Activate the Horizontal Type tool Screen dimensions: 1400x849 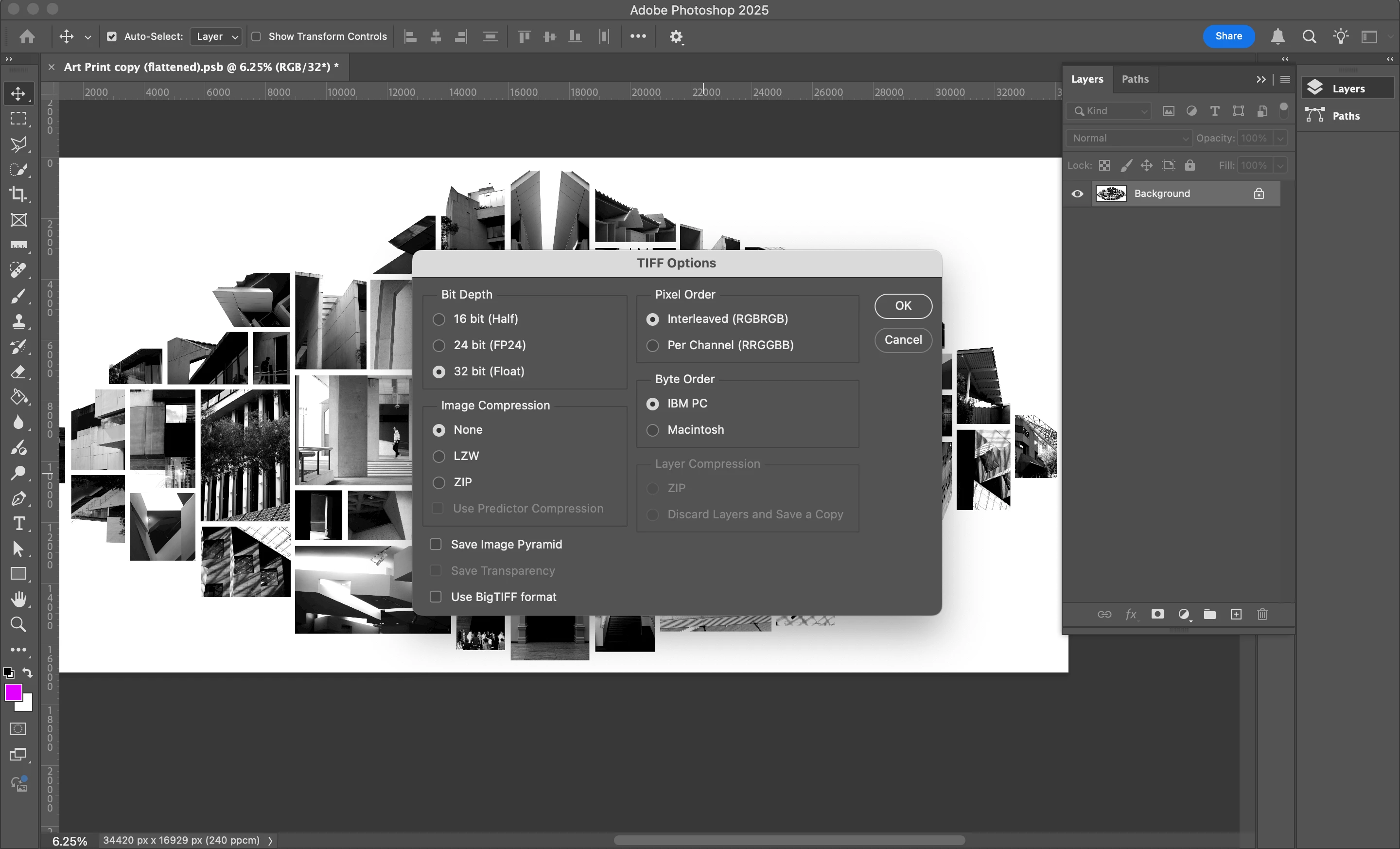[x=18, y=523]
